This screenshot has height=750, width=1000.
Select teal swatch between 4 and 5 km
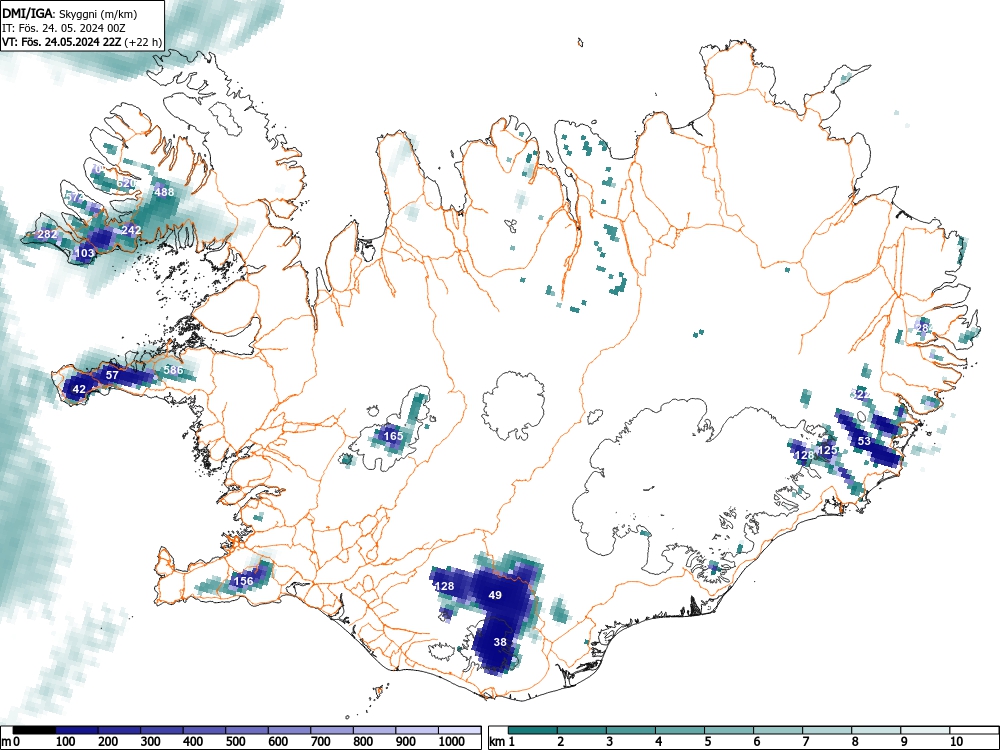(680, 730)
